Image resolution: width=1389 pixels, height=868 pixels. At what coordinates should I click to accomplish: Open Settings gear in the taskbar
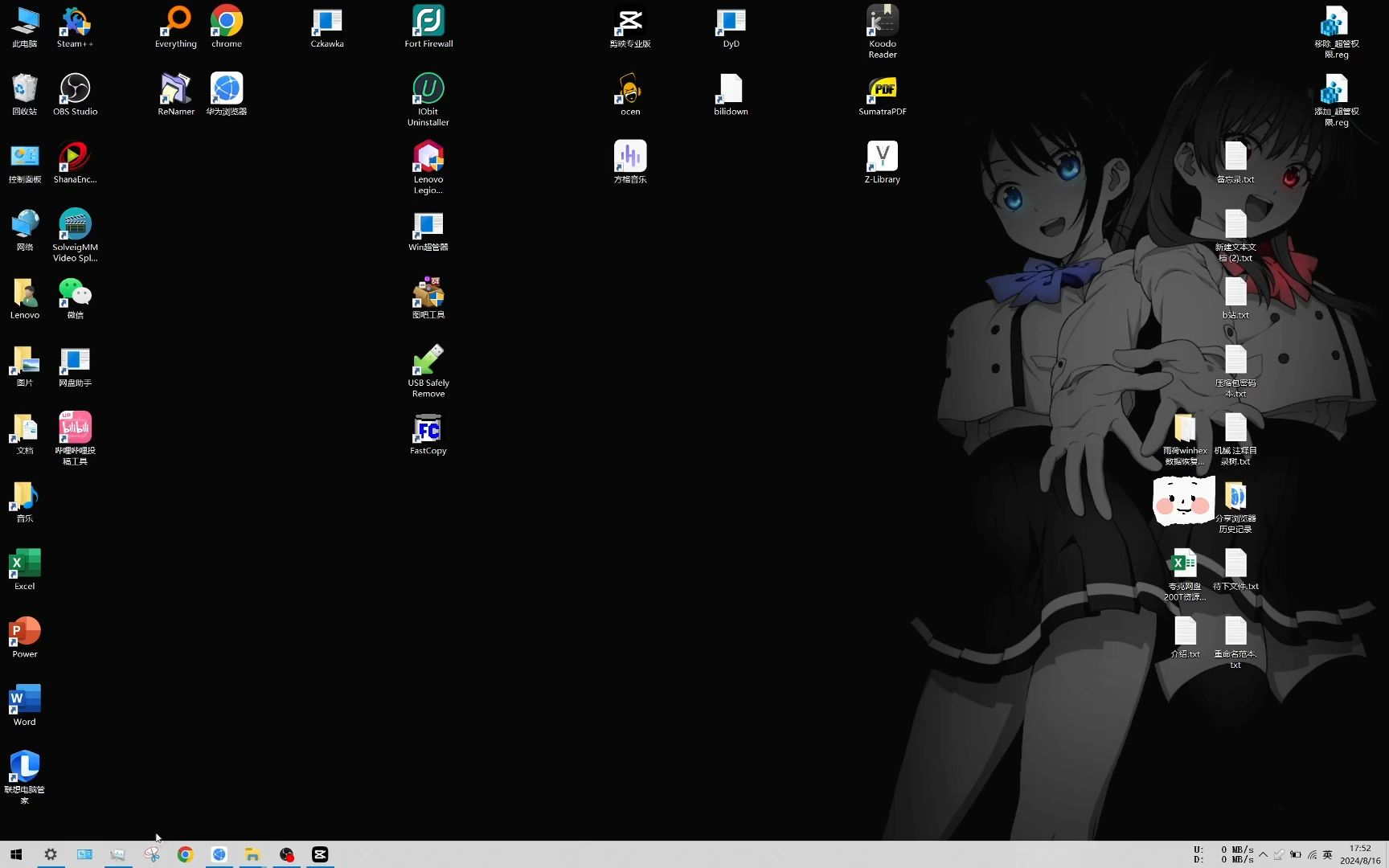pos(50,854)
